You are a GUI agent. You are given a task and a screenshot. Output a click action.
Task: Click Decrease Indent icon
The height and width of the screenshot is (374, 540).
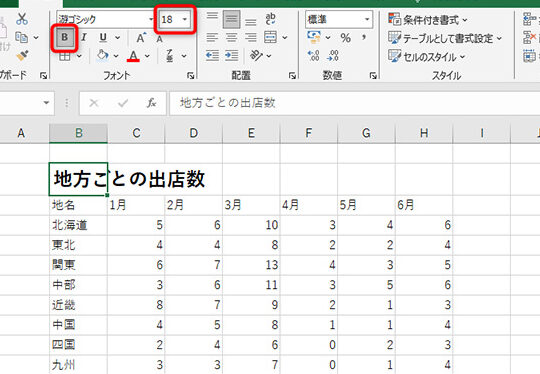[x=212, y=55]
